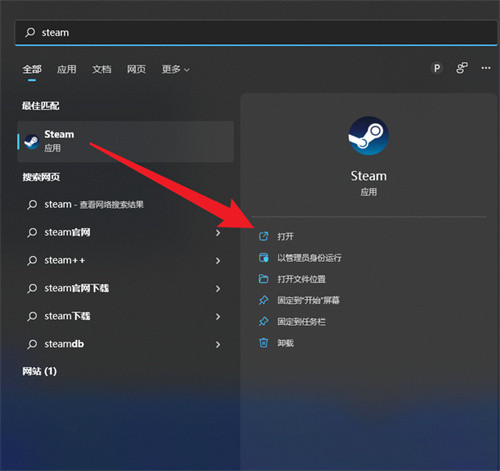
Task: Choose 固定到任务栏
Action: 302,322
